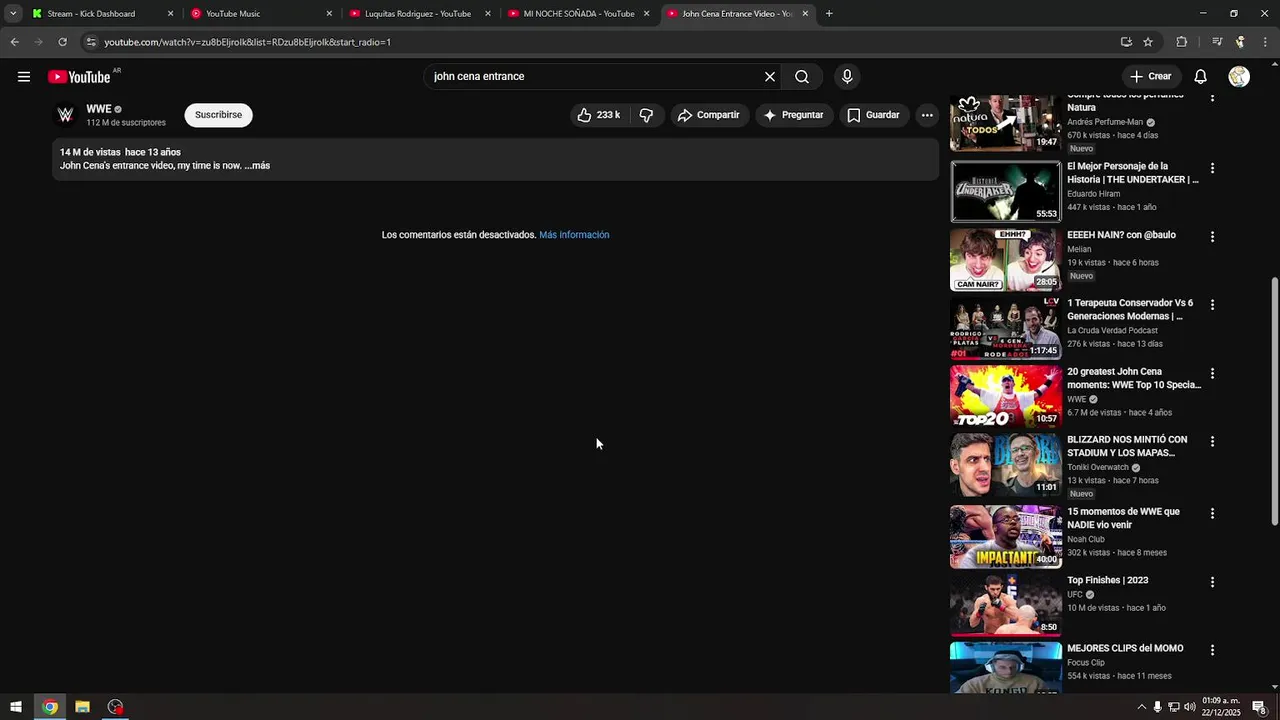This screenshot has height=720, width=1280.
Task: Reload the page
Action: [x=62, y=42]
